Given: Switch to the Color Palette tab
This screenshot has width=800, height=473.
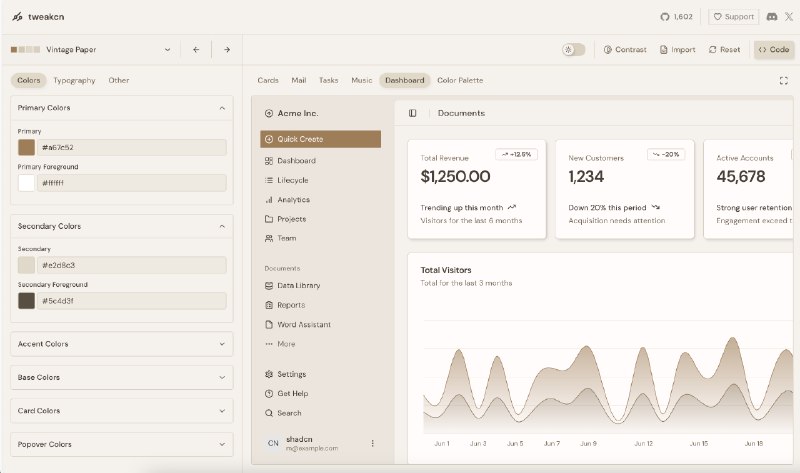Looking at the screenshot, I should click(x=460, y=80).
